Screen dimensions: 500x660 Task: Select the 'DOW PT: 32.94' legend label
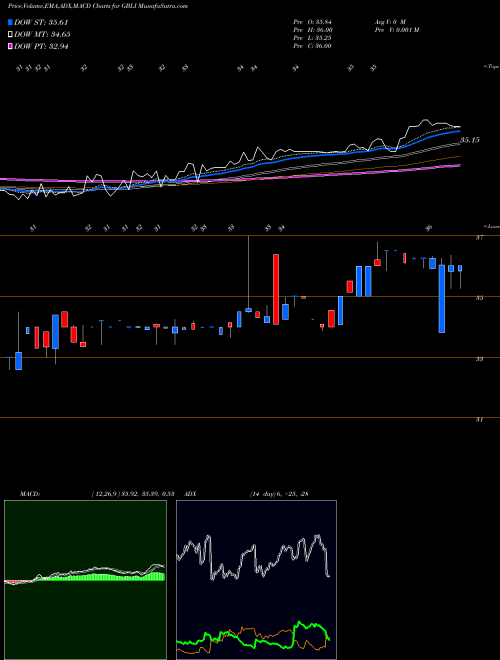click(41, 46)
